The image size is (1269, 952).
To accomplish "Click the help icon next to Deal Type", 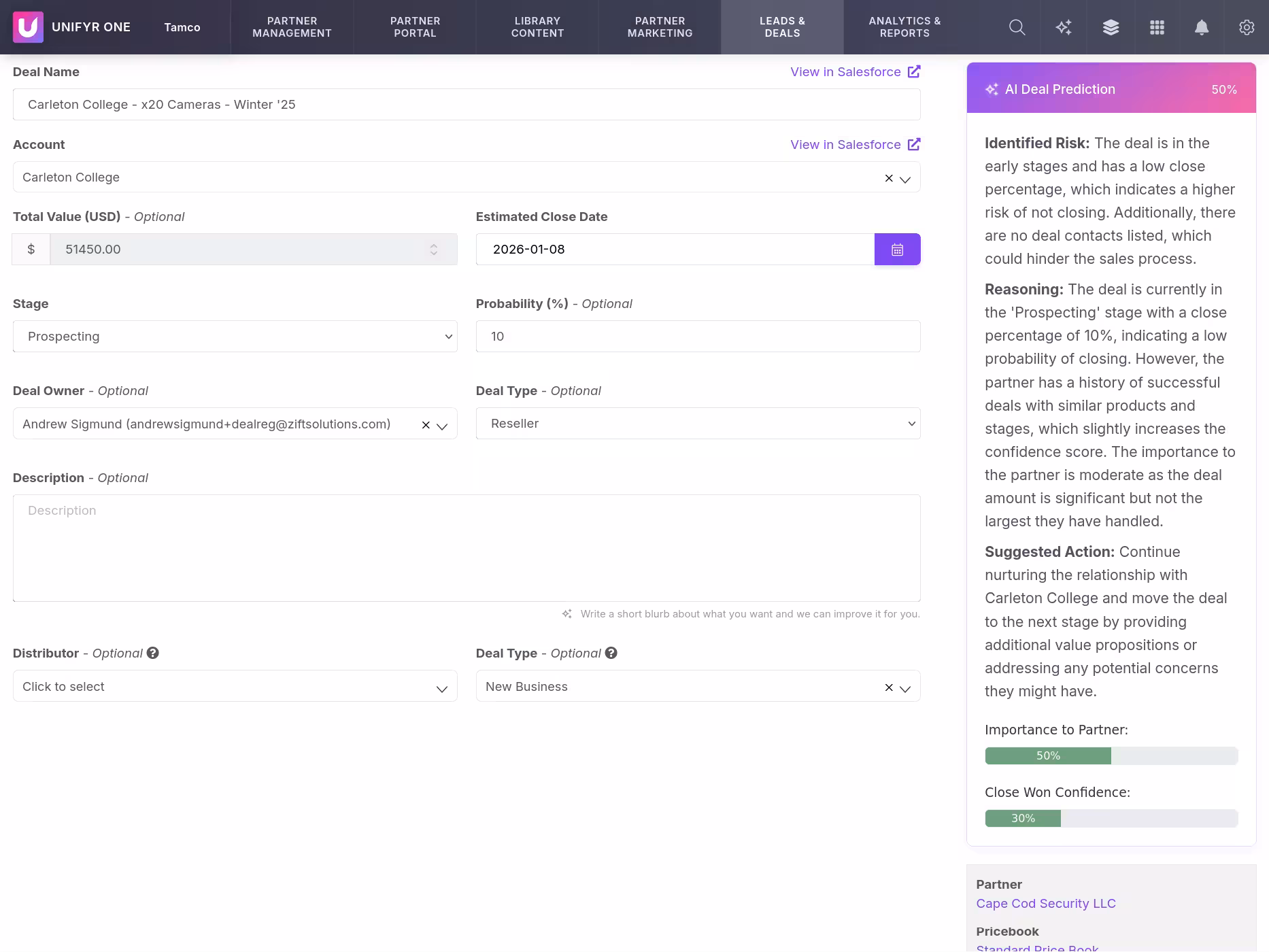I will pyautogui.click(x=611, y=653).
